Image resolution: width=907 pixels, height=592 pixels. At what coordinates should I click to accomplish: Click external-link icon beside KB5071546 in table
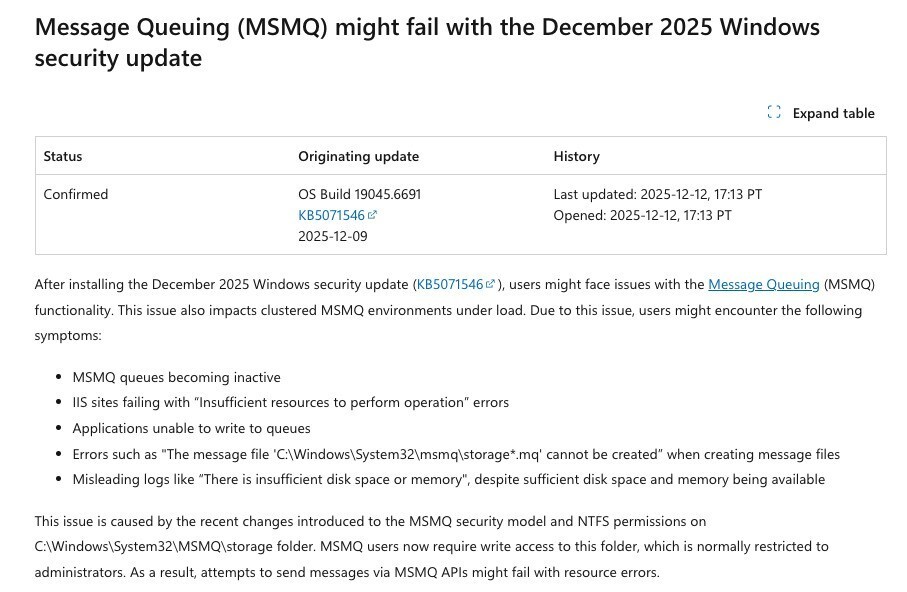pyautogui.click(x=372, y=215)
